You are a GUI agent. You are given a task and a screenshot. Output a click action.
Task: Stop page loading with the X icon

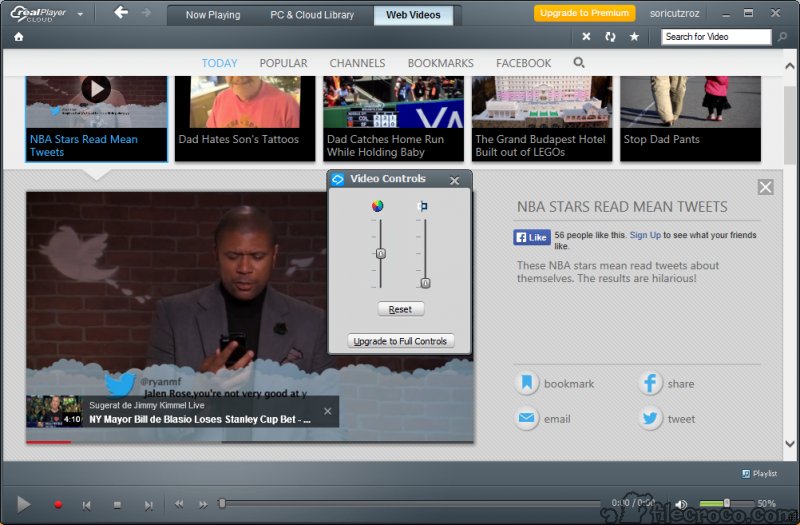click(586, 37)
